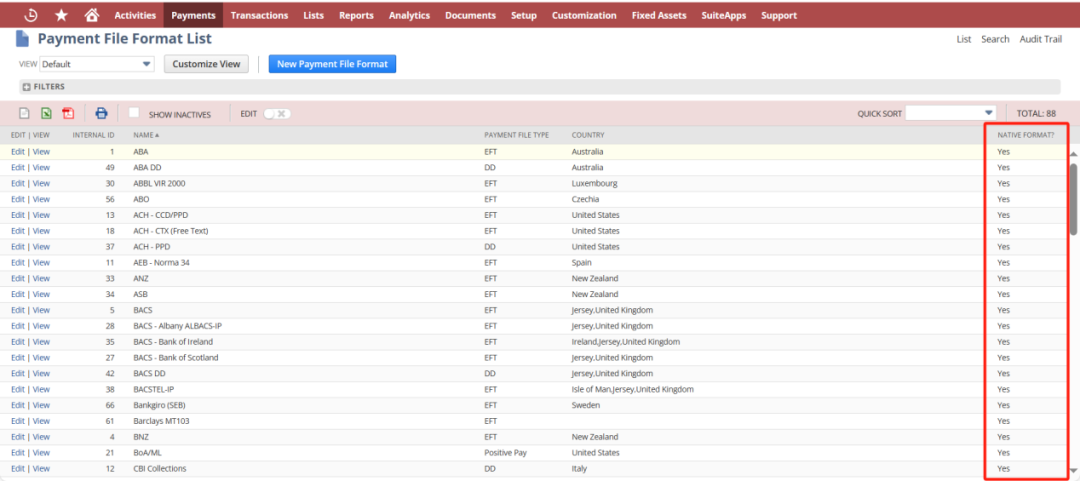Click New Payment File Format button
This screenshot has width=1080, height=481.
pos(332,64)
